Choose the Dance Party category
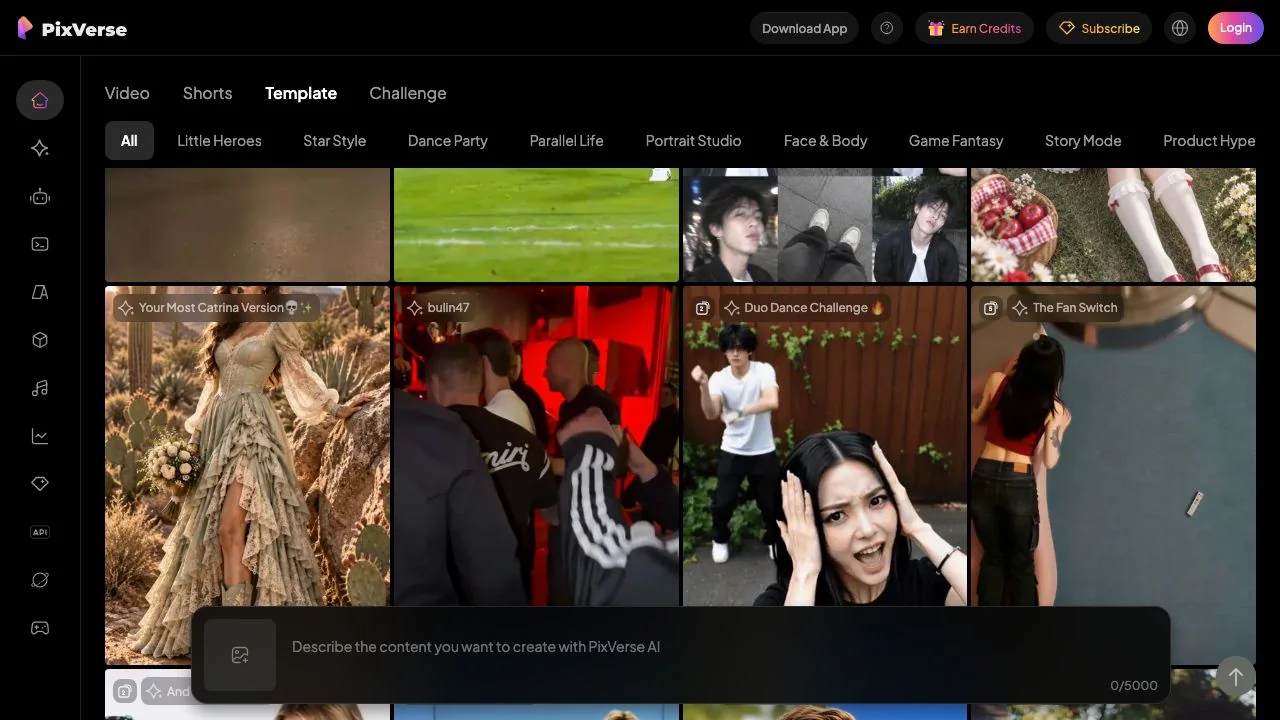Image resolution: width=1280 pixels, height=720 pixels. [448, 141]
